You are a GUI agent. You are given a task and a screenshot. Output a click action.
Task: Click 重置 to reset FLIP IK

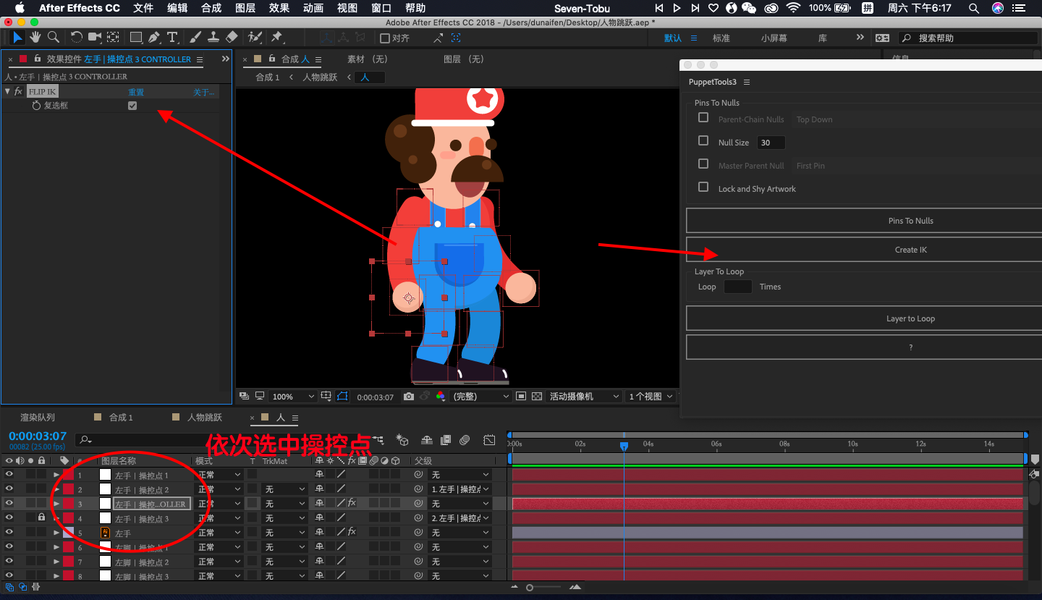pyautogui.click(x=136, y=92)
